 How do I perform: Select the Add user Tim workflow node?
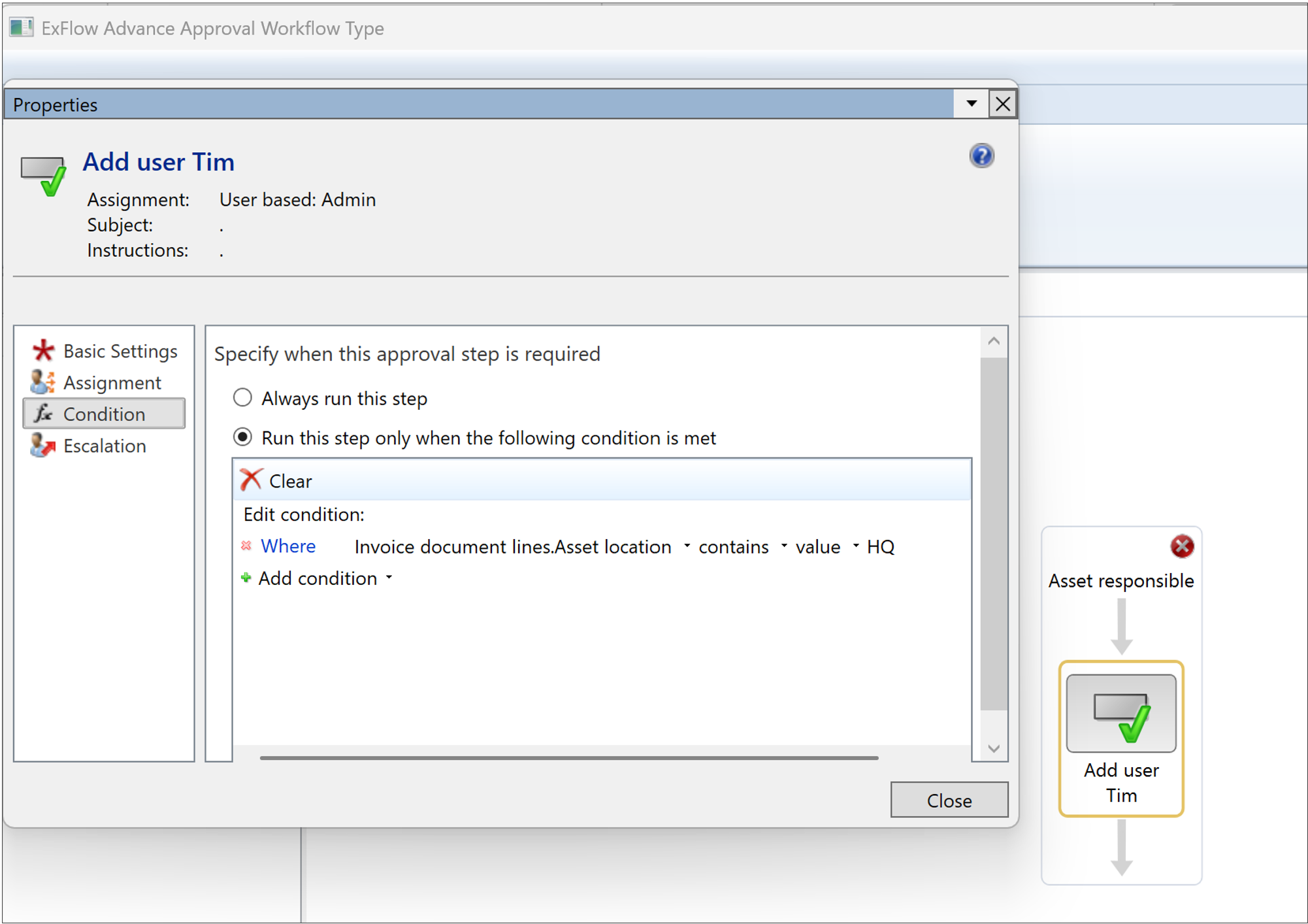(x=1120, y=736)
